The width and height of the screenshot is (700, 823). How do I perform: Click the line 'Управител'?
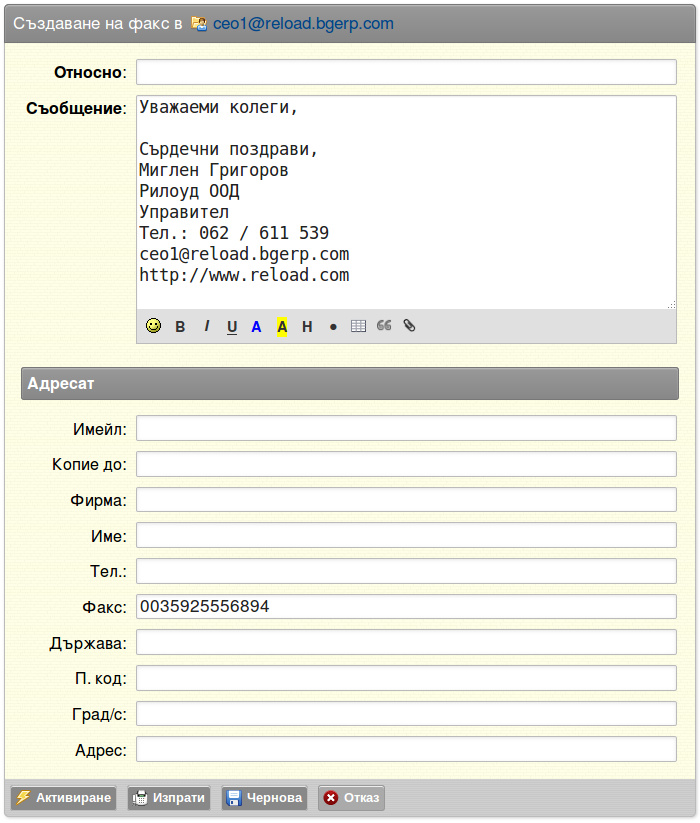[184, 213]
